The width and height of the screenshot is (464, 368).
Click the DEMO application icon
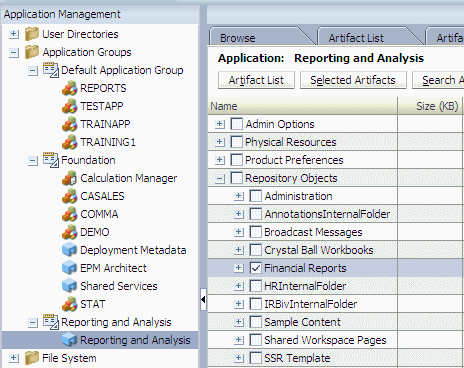69,232
